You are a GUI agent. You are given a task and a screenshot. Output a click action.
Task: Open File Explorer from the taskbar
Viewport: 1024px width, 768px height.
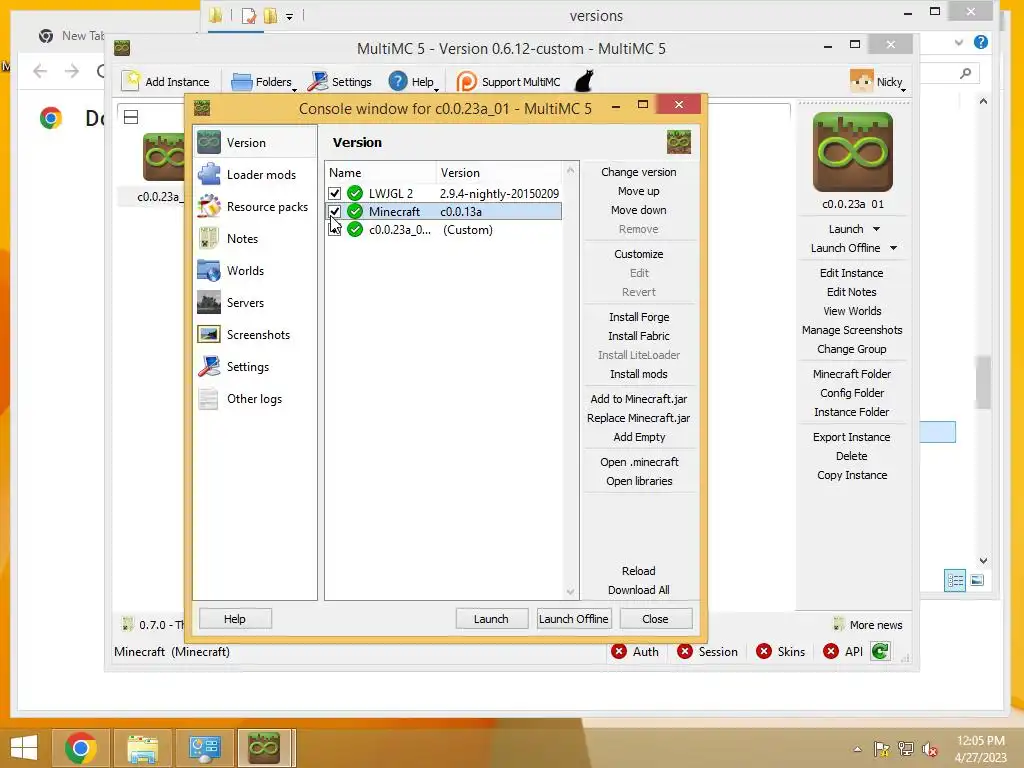click(x=142, y=748)
